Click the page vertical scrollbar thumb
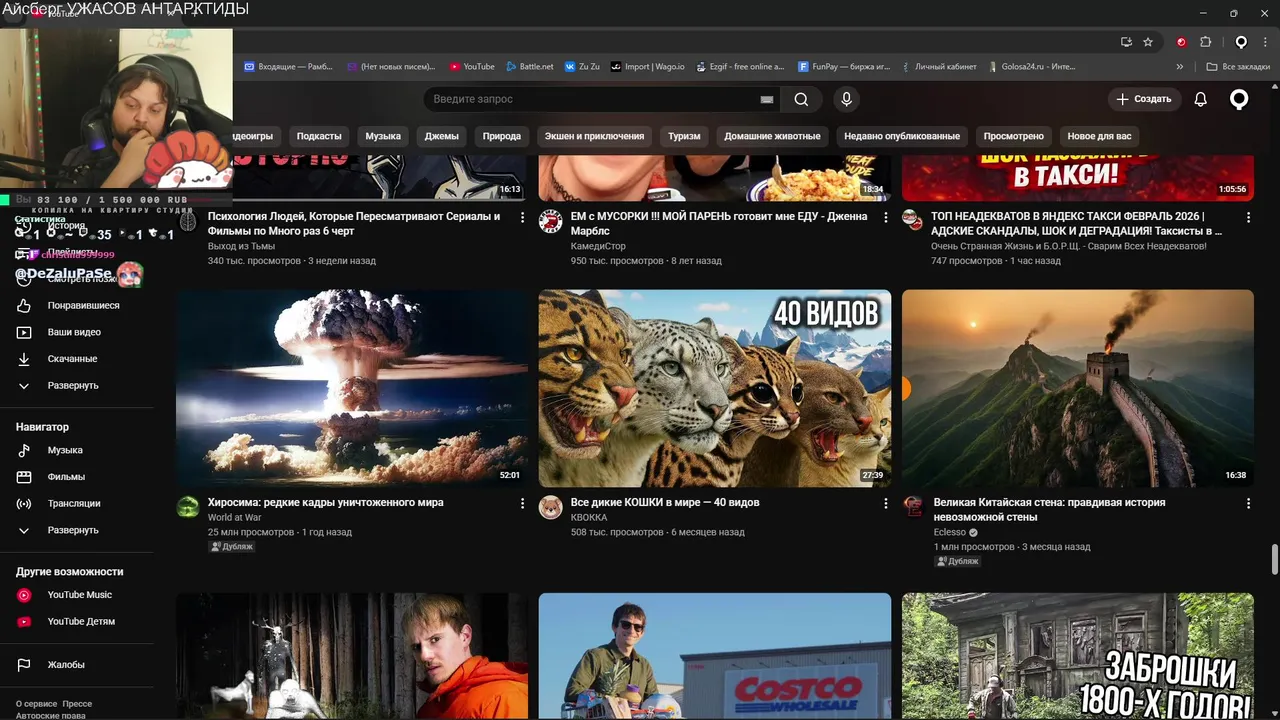This screenshot has width=1280, height=720. coord(1274,559)
